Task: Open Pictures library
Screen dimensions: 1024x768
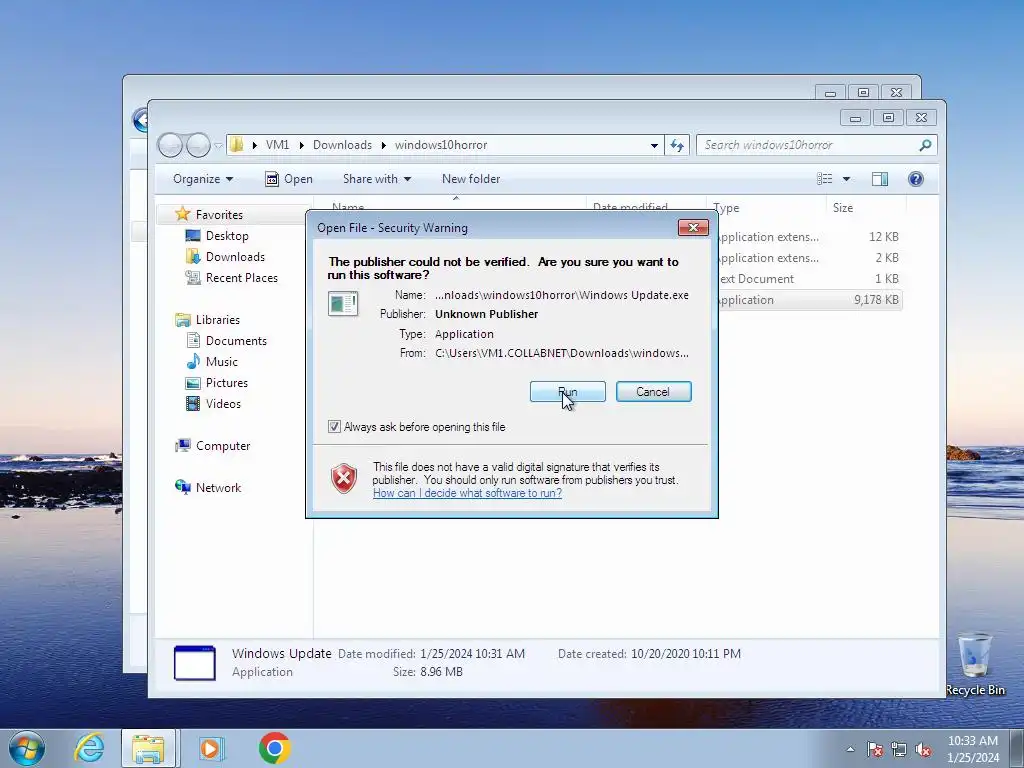Action: [x=226, y=383]
